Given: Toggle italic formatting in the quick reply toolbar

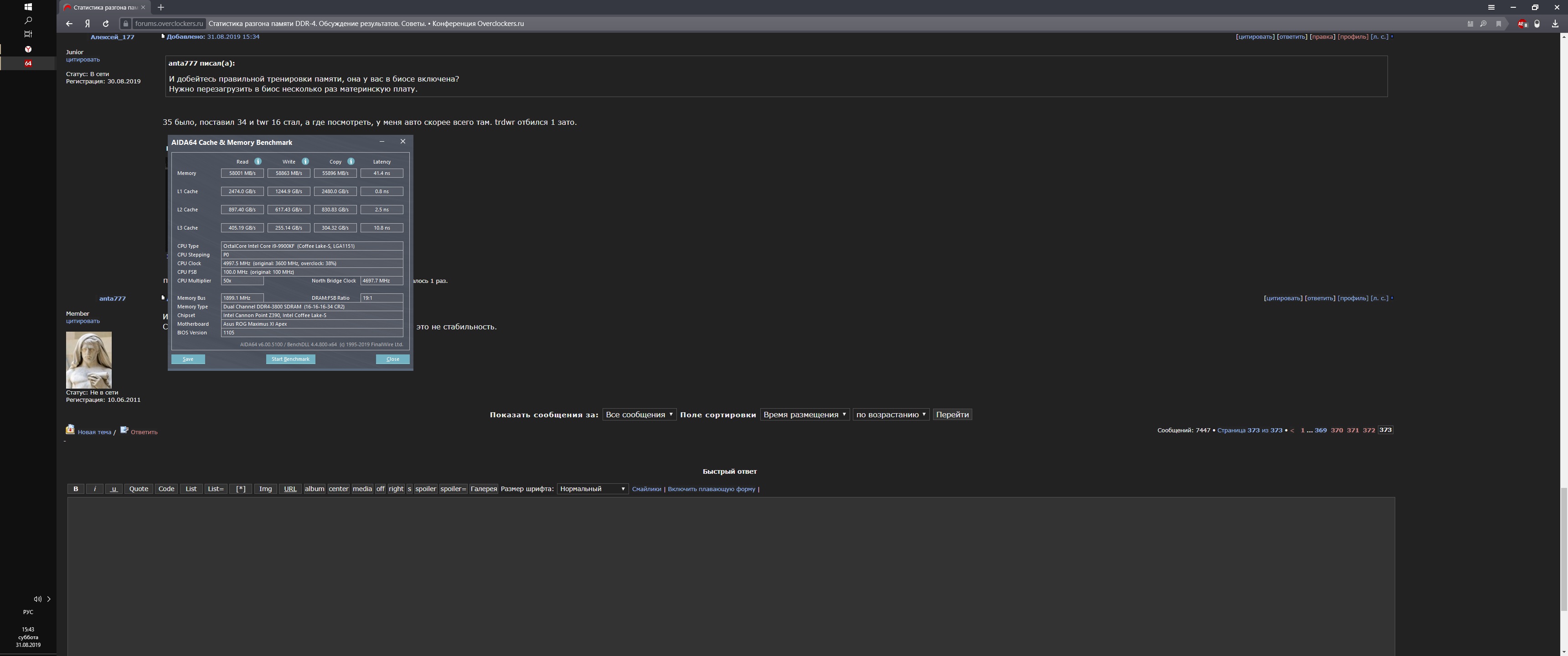Looking at the screenshot, I should pyautogui.click(x=94, y=489).
